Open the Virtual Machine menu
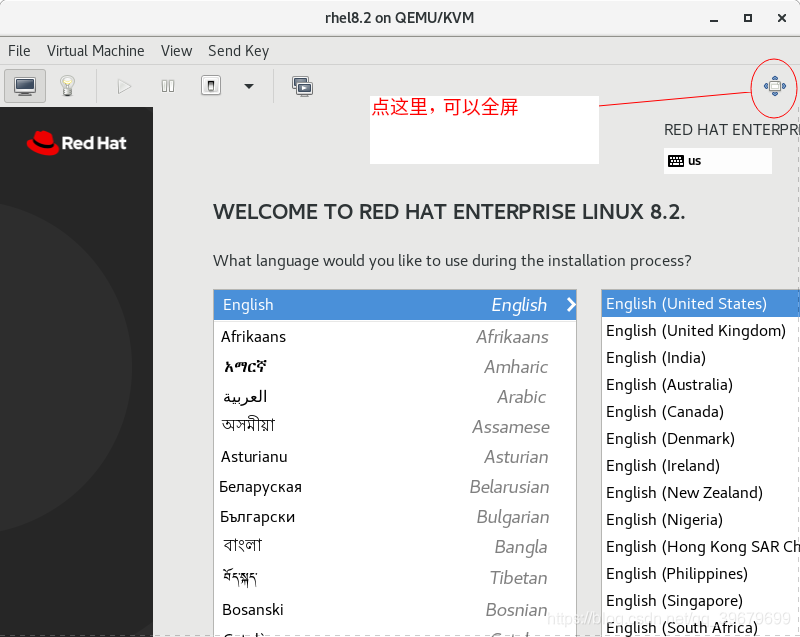This screenshot has width=800, height=637. tap(95, 51)
